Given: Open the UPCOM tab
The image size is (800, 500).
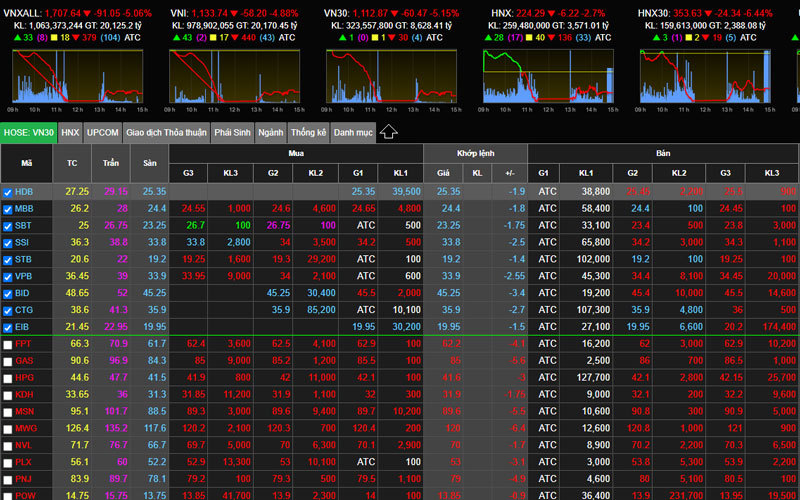Looking at the screenshot, I should (102, 132).
